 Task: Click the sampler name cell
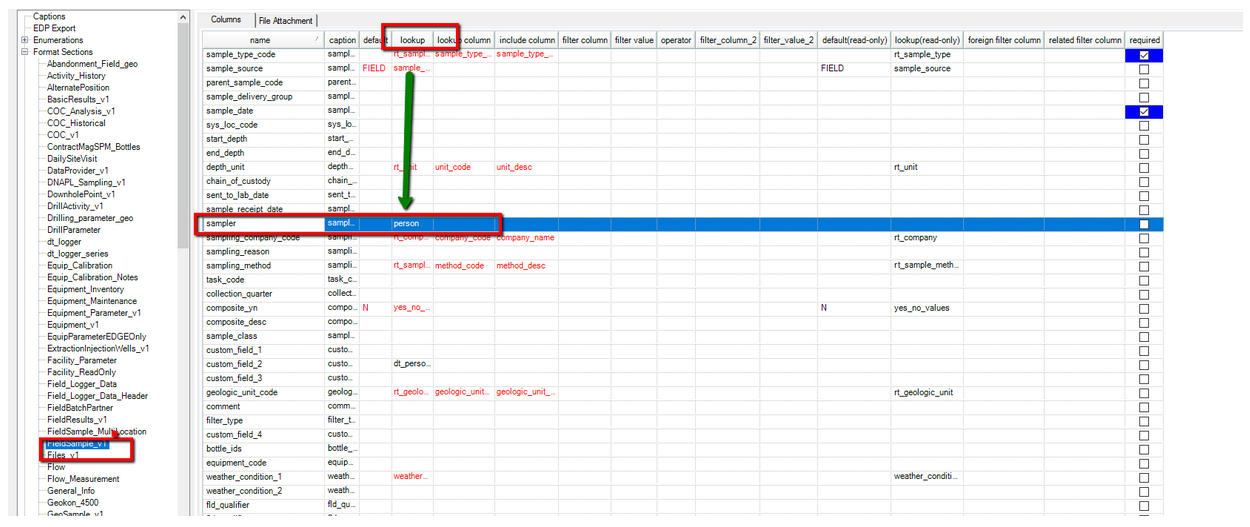point(263,224)
